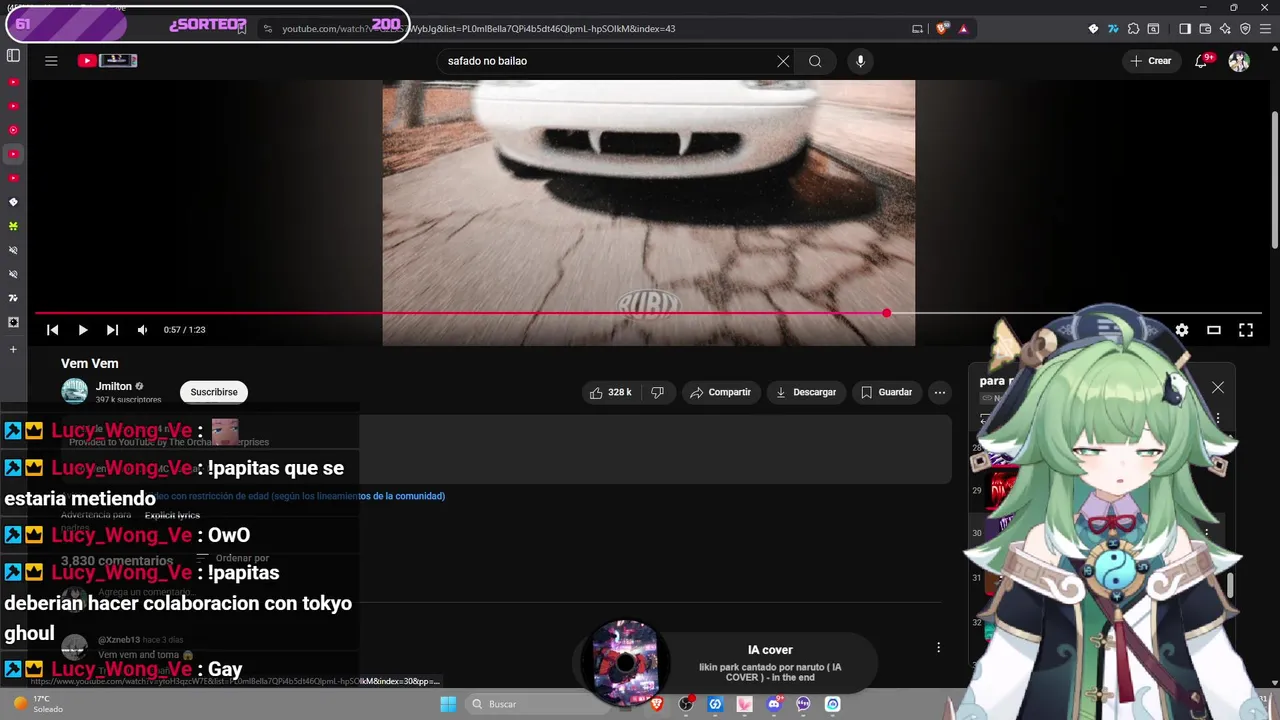
Task: Skip to the next video in playlist
Action: 112,330
